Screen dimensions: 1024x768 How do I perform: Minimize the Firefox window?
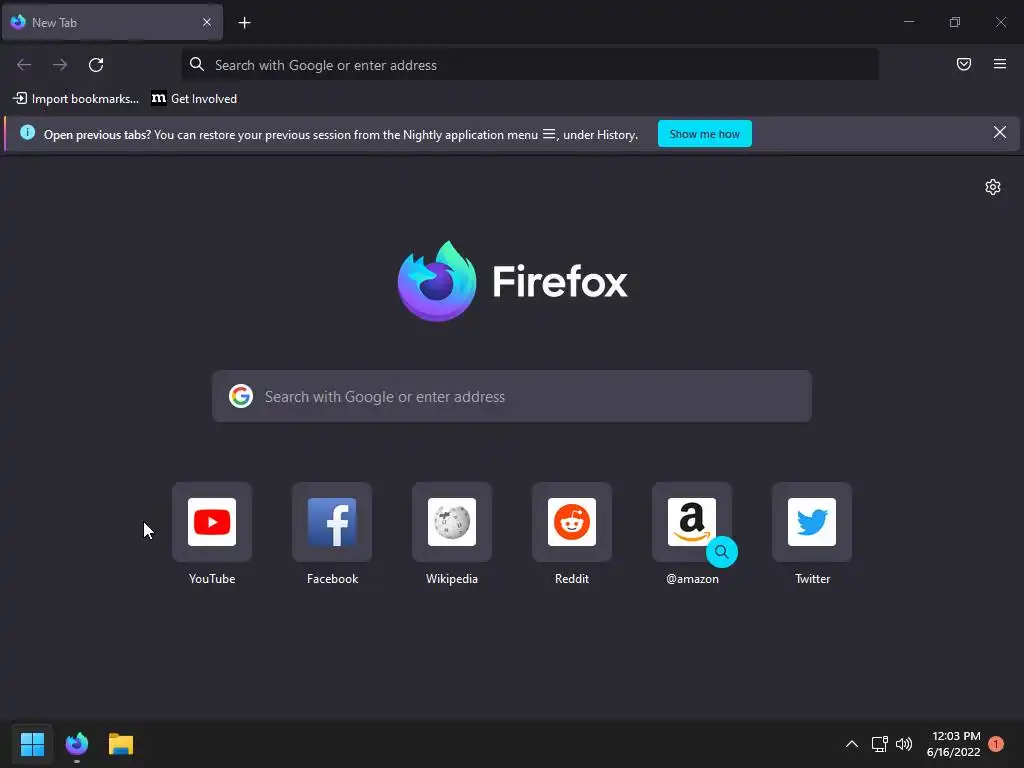[908, 22]
